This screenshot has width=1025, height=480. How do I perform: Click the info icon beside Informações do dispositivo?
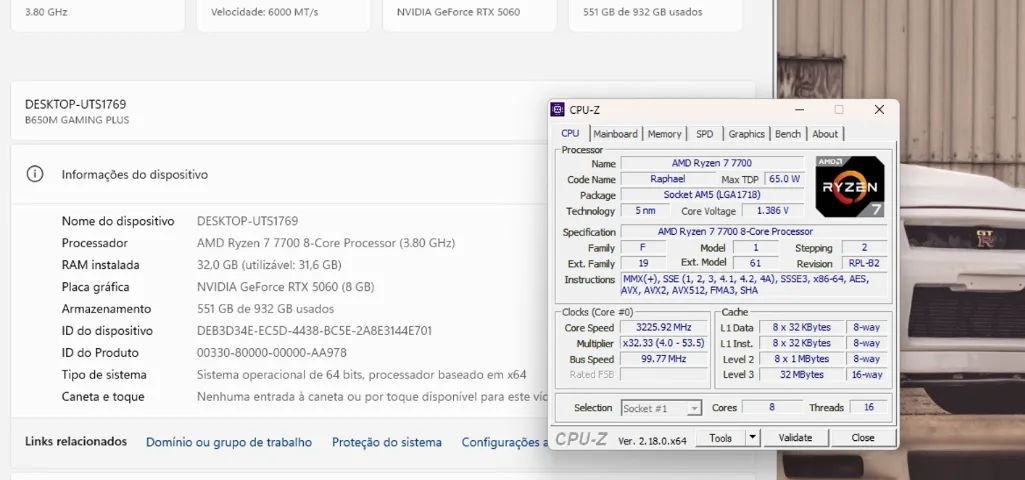point(35,175)
